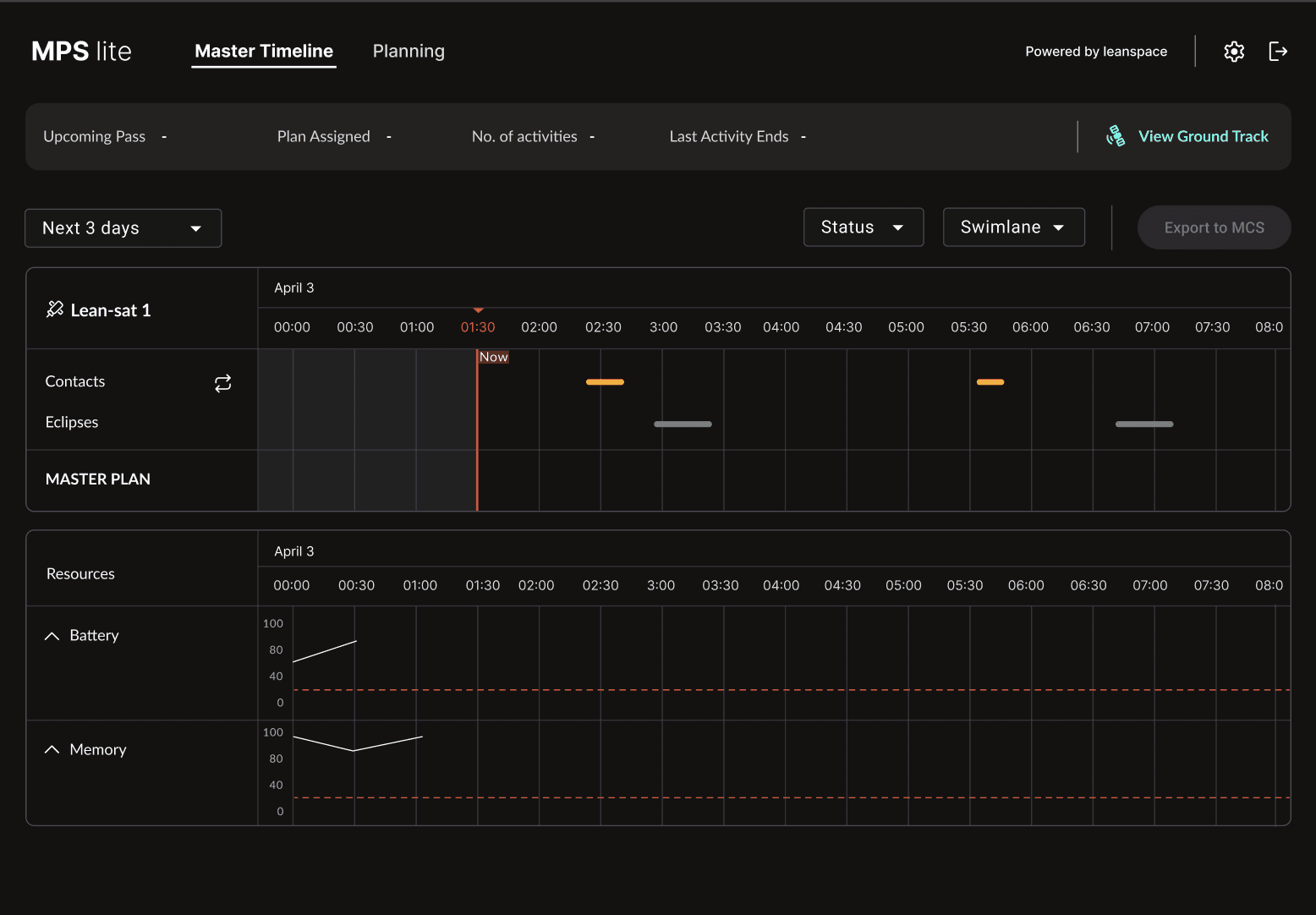Select the Master Timeline tab
Viewport: 1316px width, 915px height.
pos(264,52)
